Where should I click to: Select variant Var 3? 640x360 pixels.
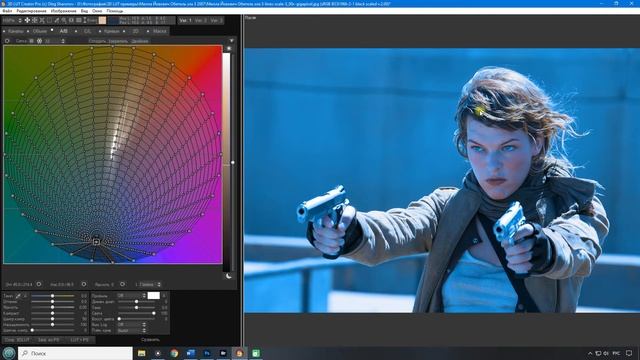[216, 20]
